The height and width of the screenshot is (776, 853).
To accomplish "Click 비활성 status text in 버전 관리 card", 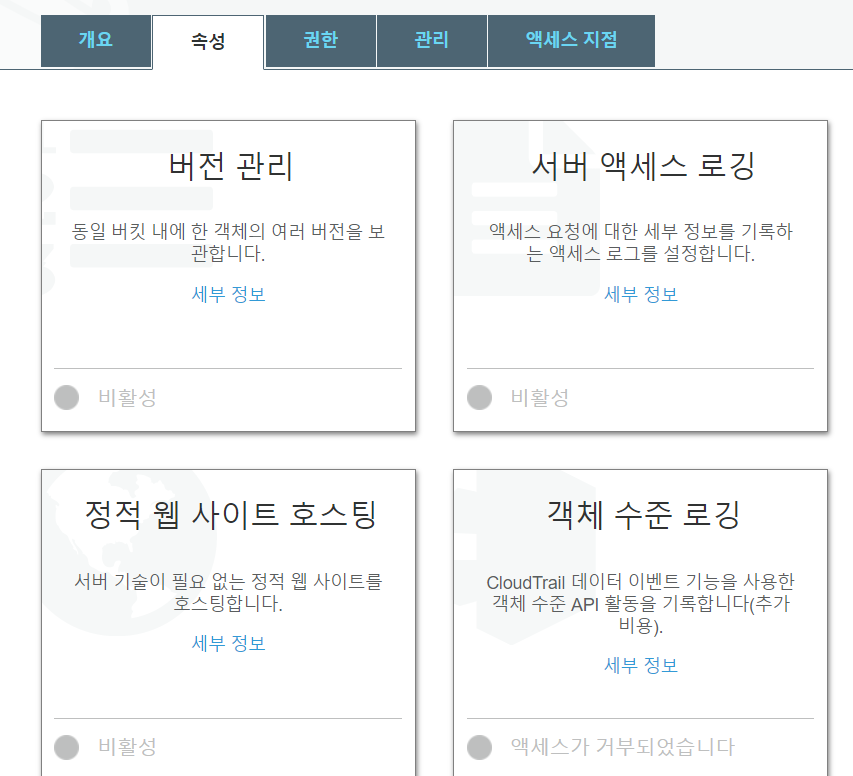I will tap(127, 398).
